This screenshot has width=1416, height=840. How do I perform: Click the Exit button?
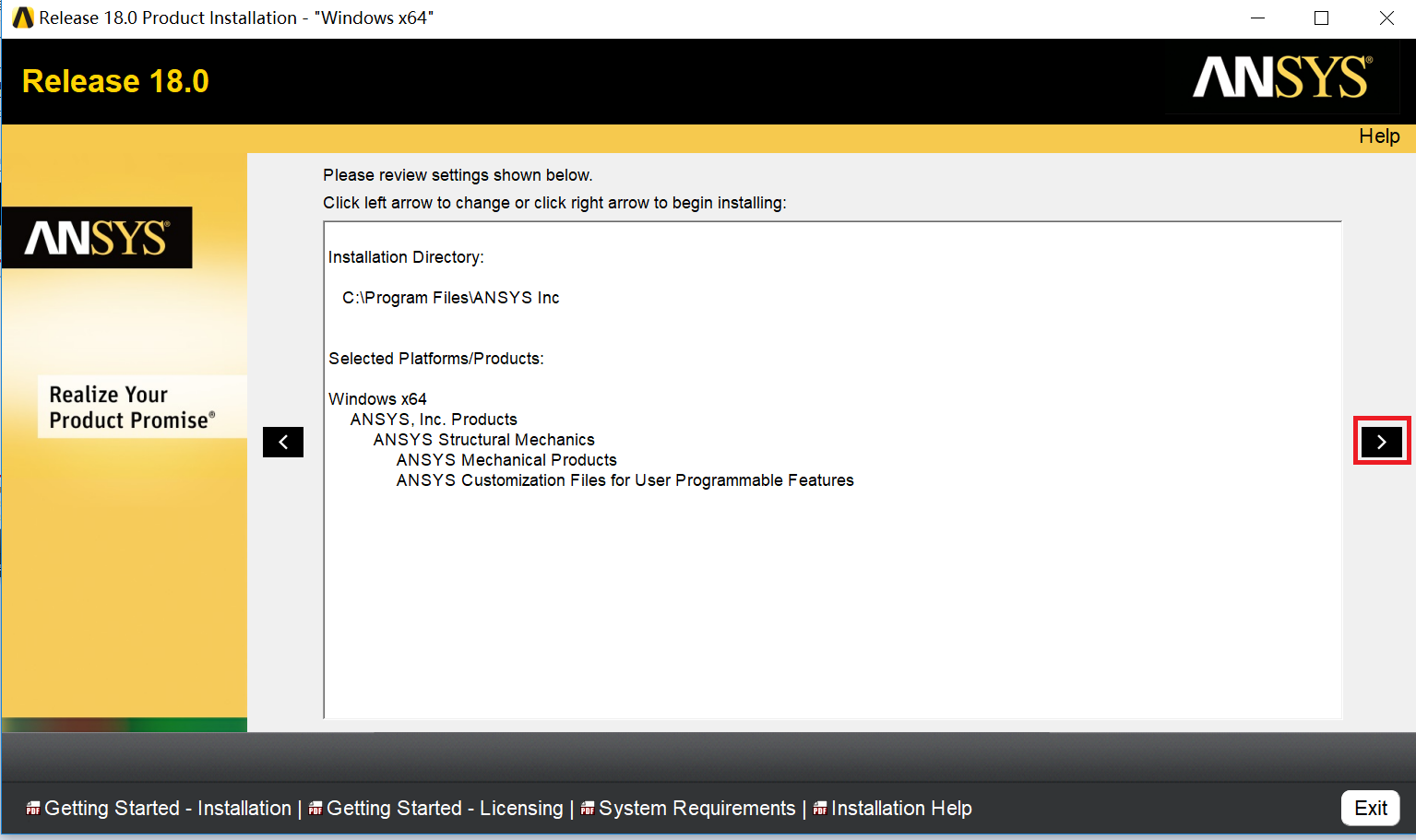point(1371,808)
